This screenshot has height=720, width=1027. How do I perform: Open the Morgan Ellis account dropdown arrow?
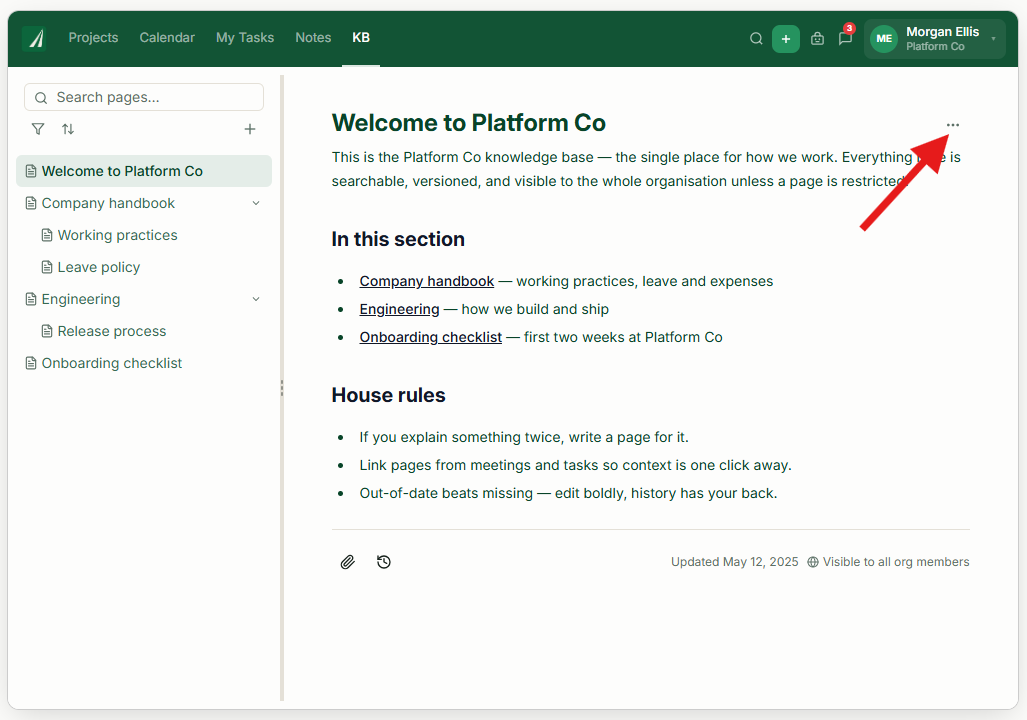(993, 39)
